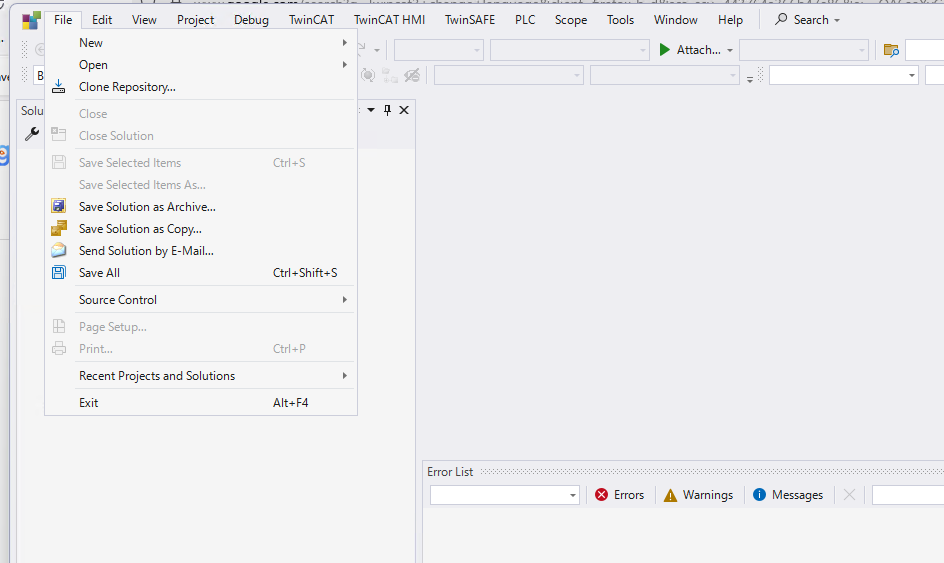Click the Clone Repository download icon
Screen dimensions: 944x563
point(59,87)
